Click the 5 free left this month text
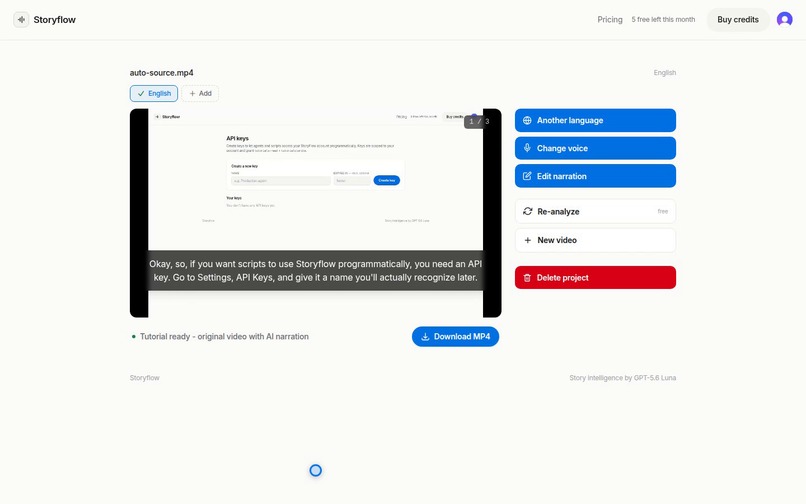Viewport: 806px width, 504px height. pyautogui.click(x=663, y=20)
